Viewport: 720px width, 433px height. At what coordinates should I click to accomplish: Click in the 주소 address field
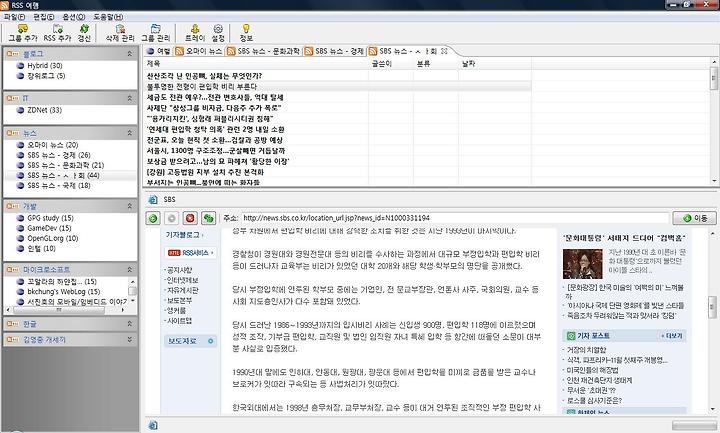point(455,218)
